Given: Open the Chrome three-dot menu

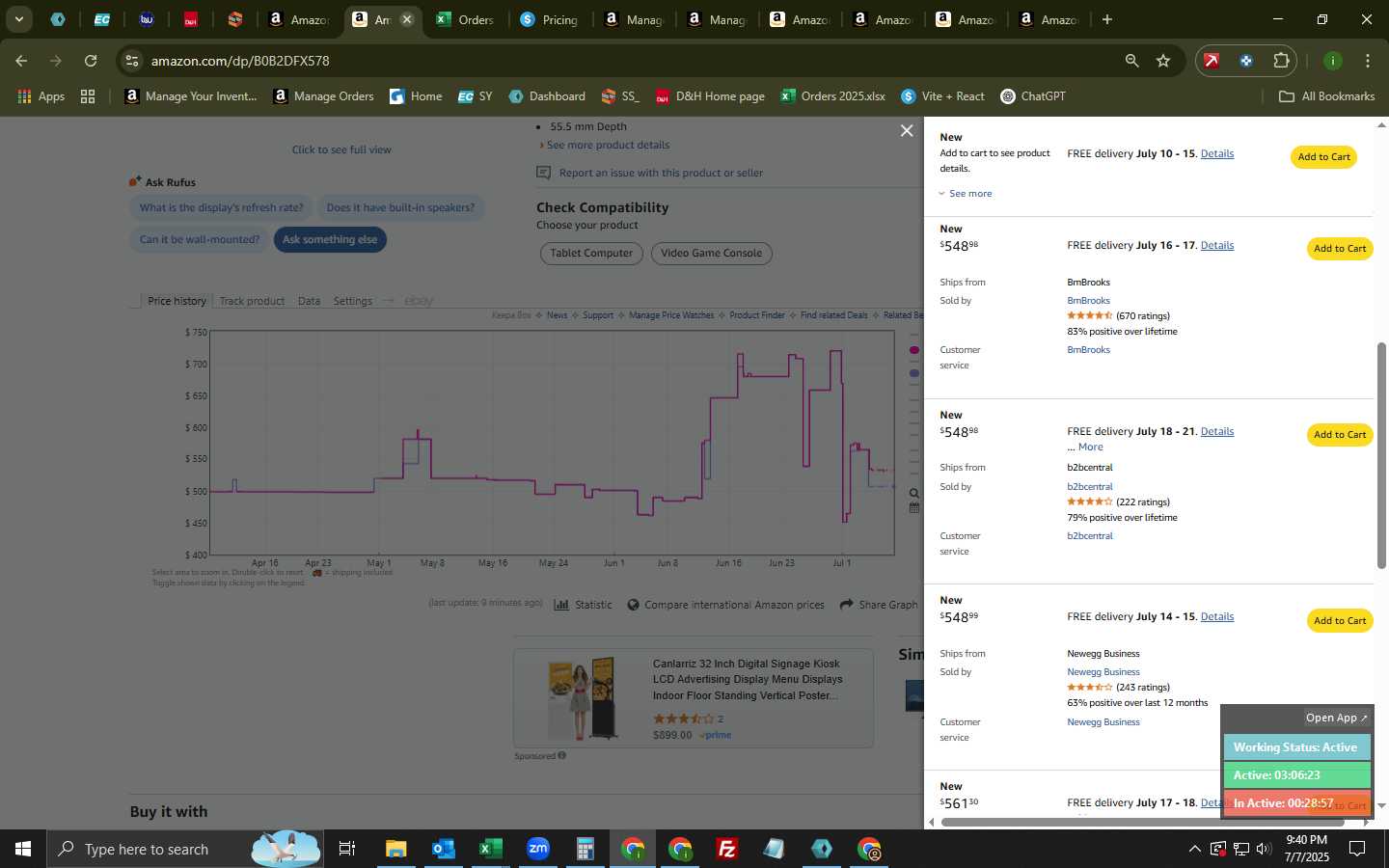Looking at the screenshot, I should coord(1367,61).
